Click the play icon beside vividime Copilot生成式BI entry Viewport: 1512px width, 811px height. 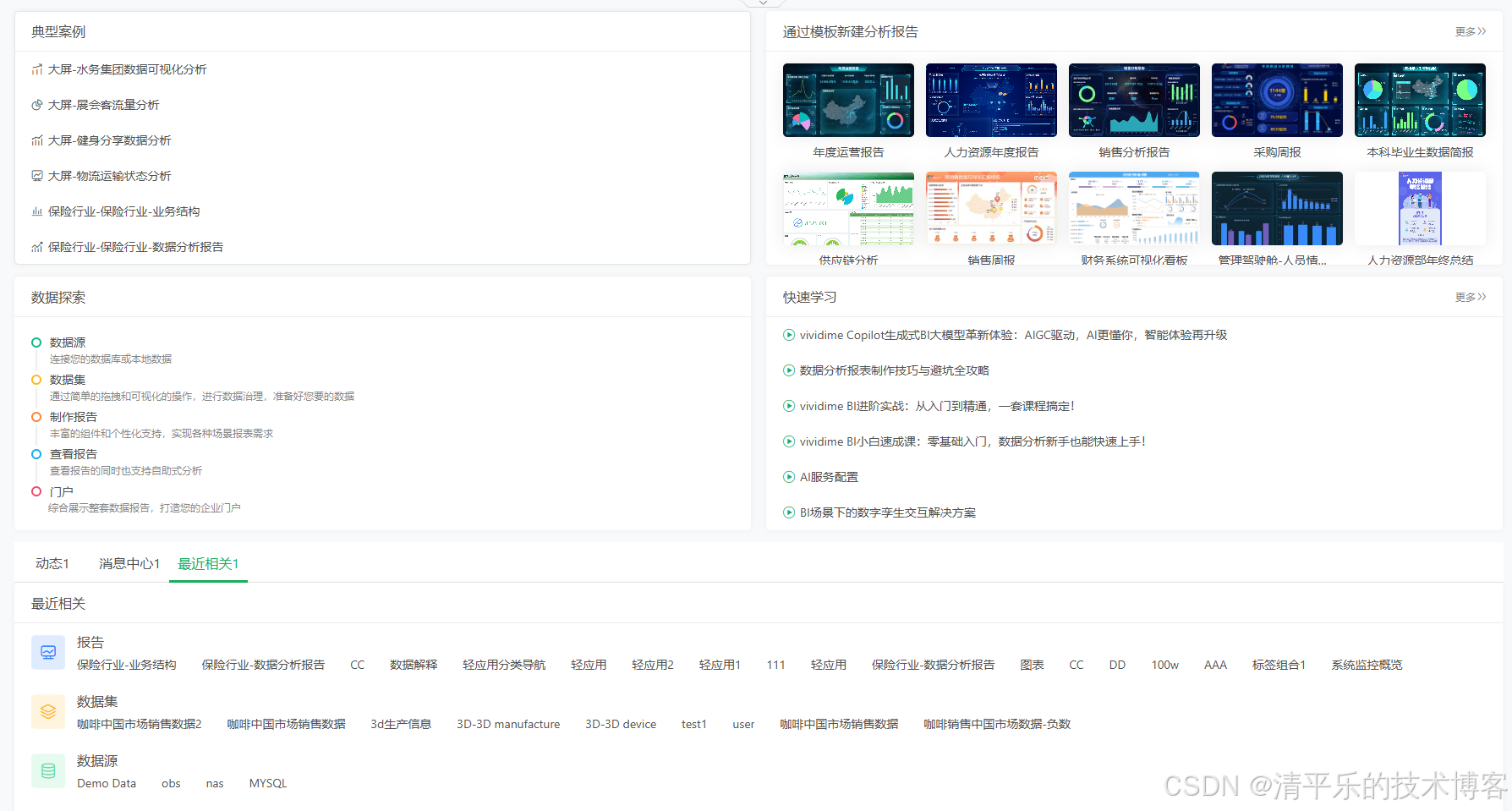pyautogui.click(x=788, y=335)
